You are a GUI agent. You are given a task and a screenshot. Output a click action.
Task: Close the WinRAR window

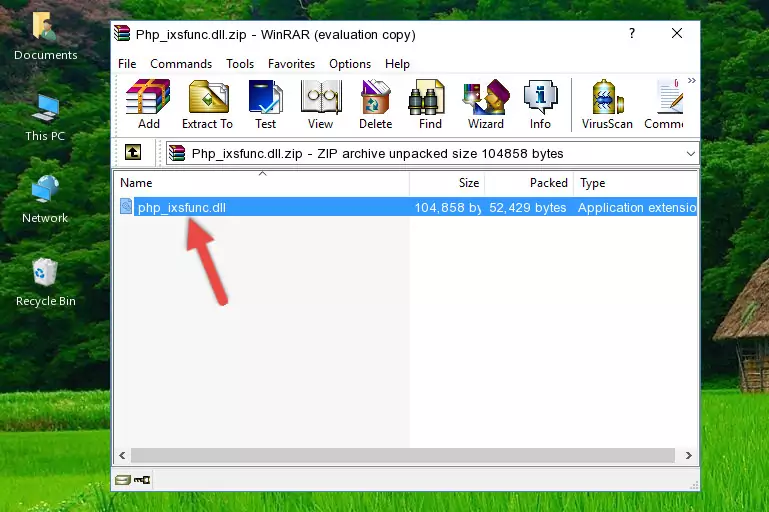(x=677, y=33)
